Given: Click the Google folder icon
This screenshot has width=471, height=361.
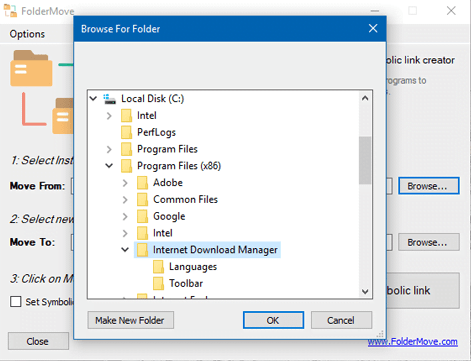Looking at the screenshot, I should [142, 216].
